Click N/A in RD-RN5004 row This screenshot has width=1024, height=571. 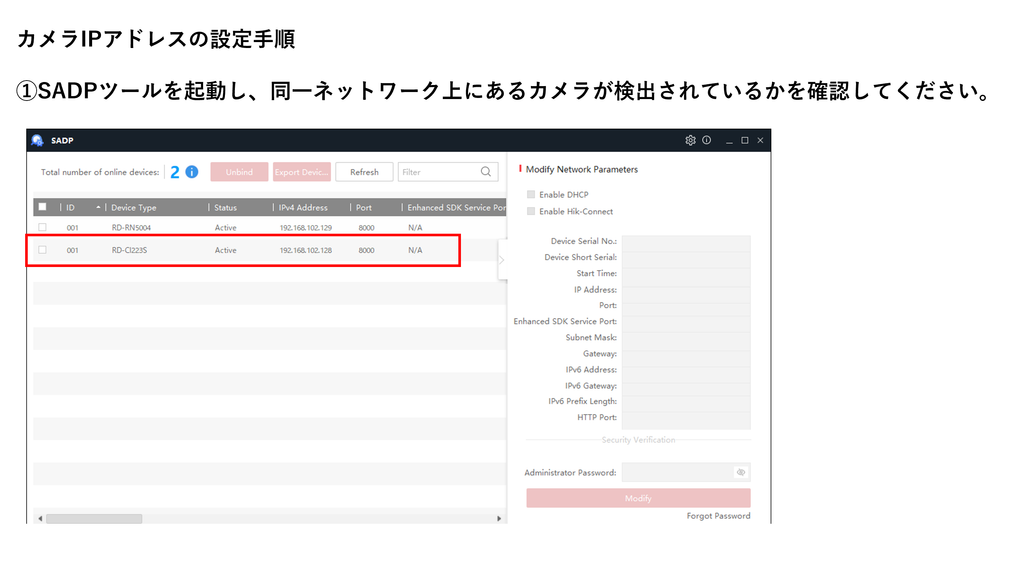[415, 228]
